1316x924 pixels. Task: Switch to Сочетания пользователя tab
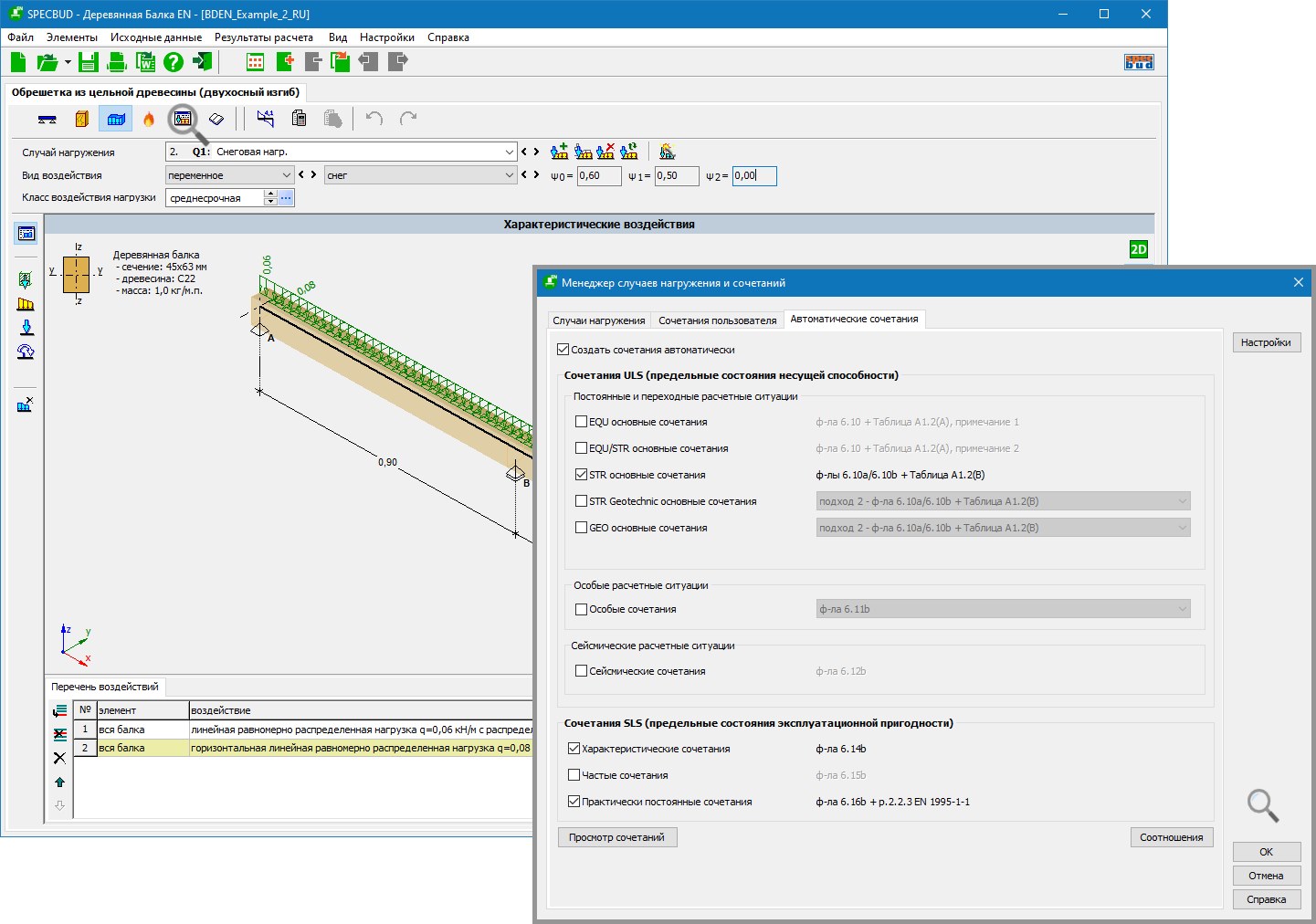pyautogui.click(x=717, y=320)
